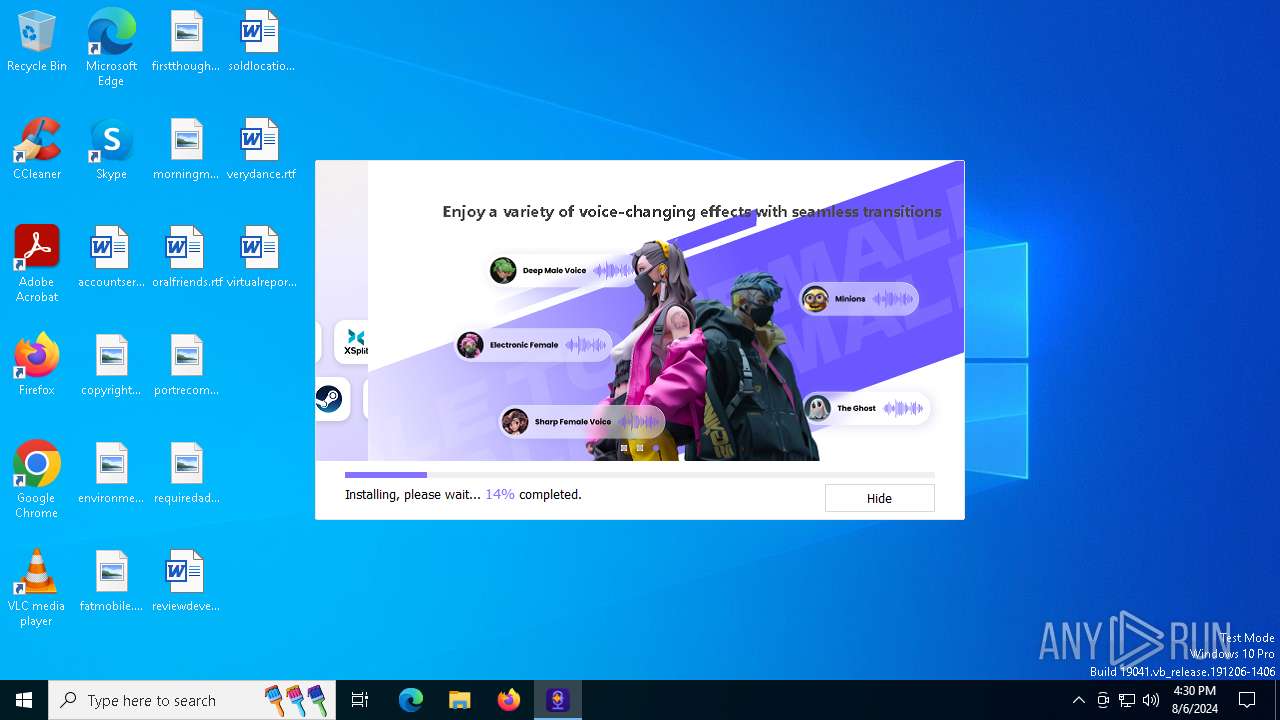
Task: Open Task View on taskbar
Action: pyautogui.click(x=360, y=700)
